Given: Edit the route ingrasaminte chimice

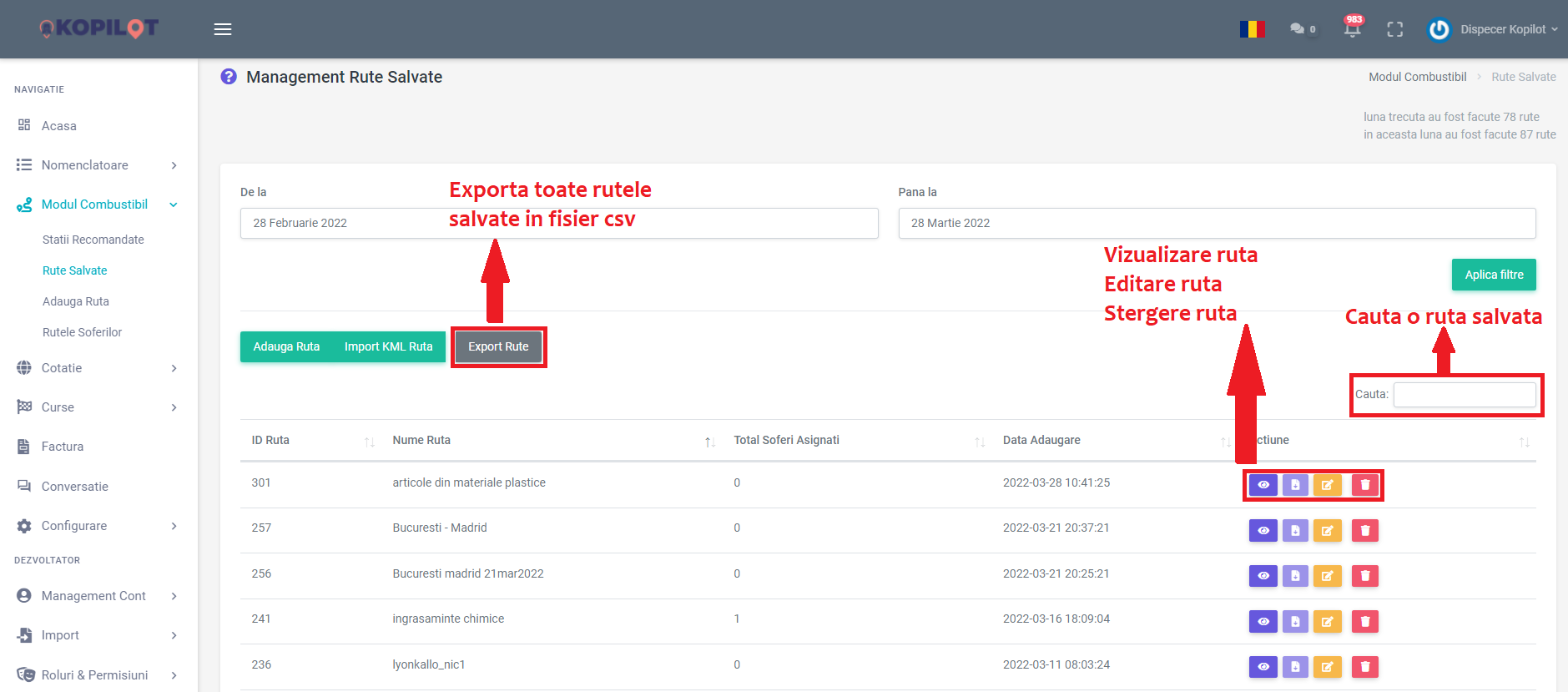Looking at the screenshot, I should pyautogui.click(x=1327, y=621).
